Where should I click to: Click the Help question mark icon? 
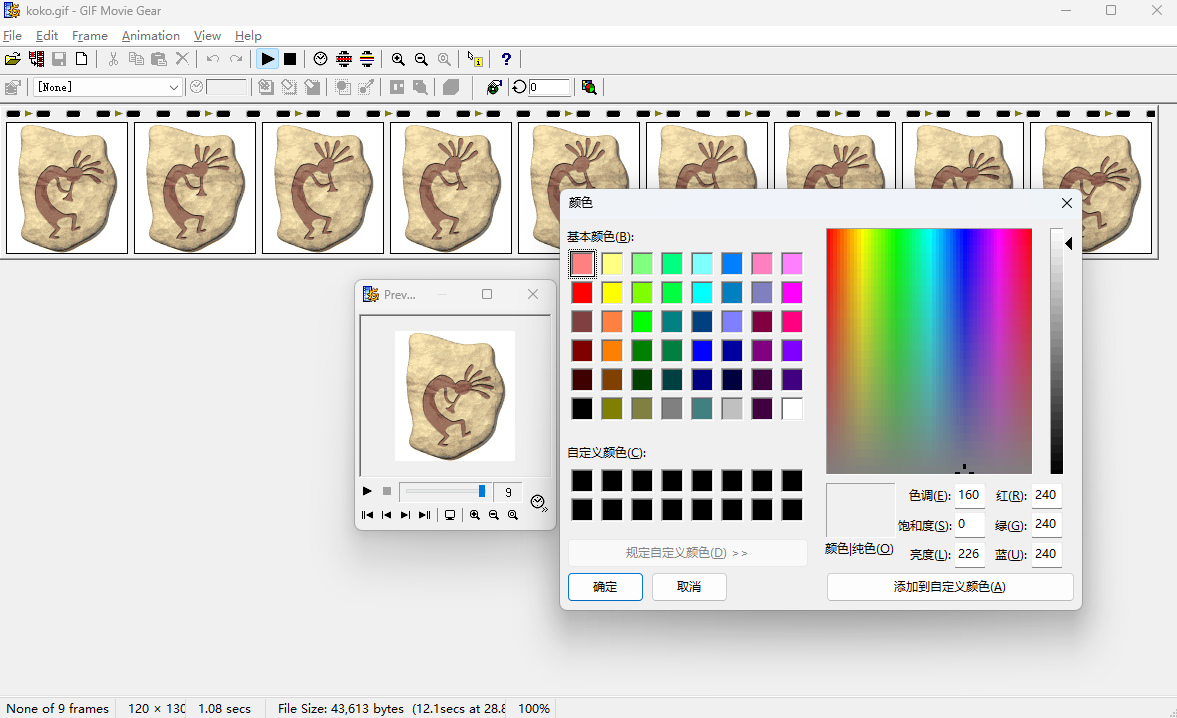coord(506,59)
